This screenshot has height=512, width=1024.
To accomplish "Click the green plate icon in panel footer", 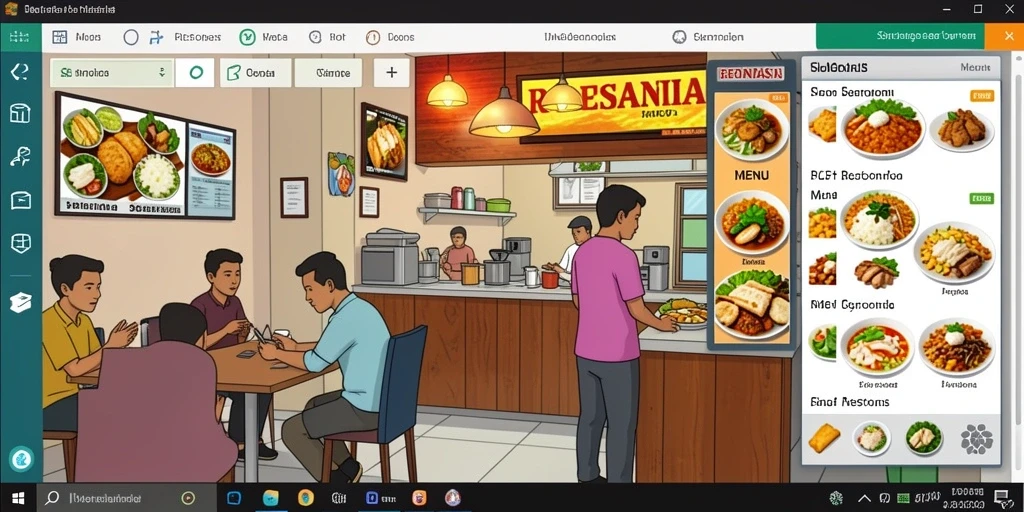I will click(924, 438).
